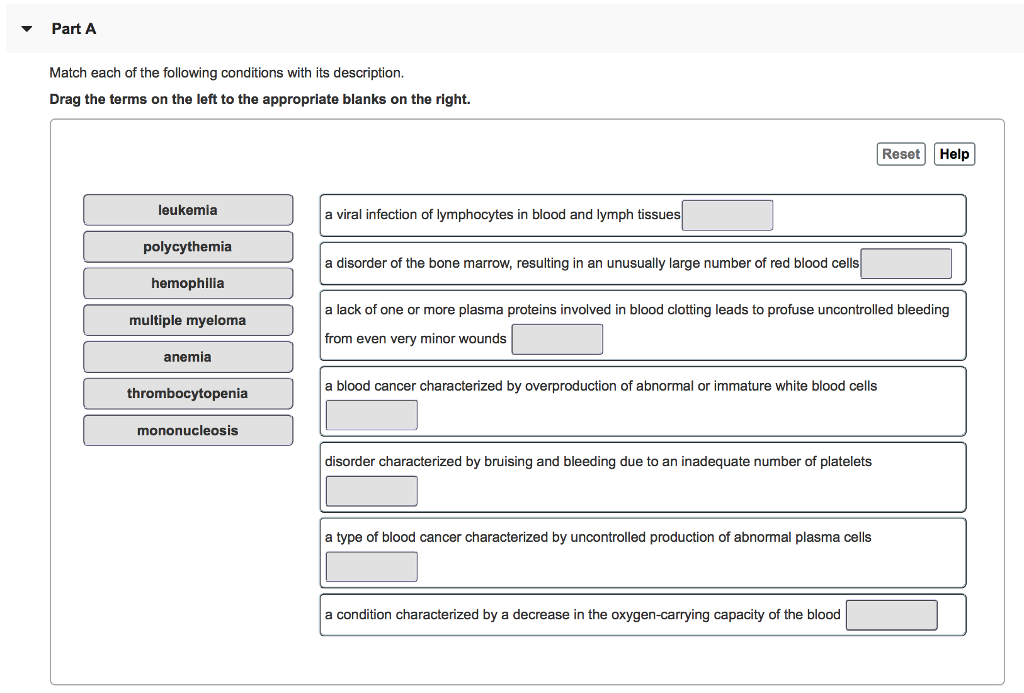Click the blank under abnormal plasma cells description
The width and height of the screenshot is (1024, 693).
(371, 566)
